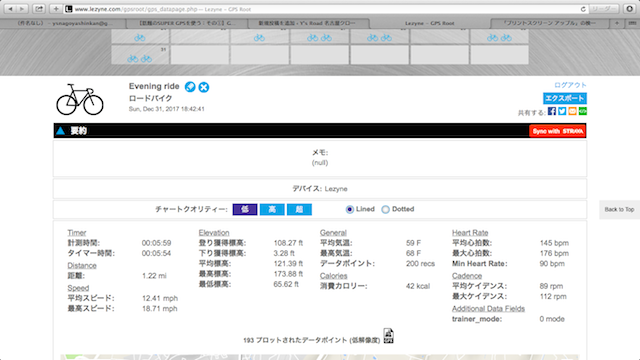Screen dimensions: 640x360
Task: Open the Safari share menu icon
Action: point(39,9)
